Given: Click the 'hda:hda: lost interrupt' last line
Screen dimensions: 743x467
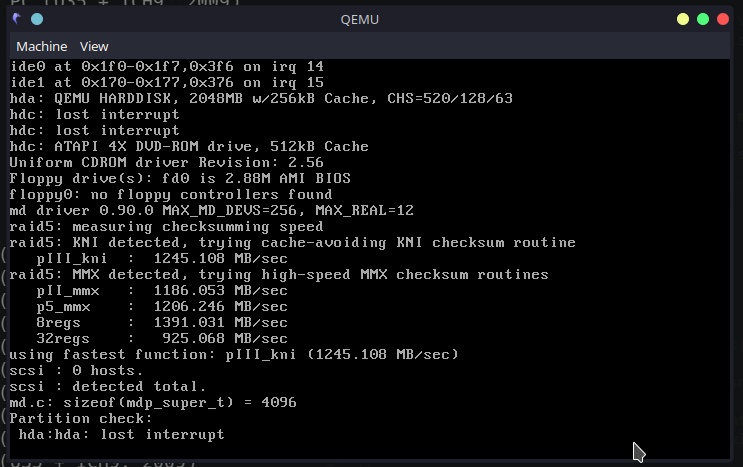Looking at the screenshot, I should [x=121, y=434].
